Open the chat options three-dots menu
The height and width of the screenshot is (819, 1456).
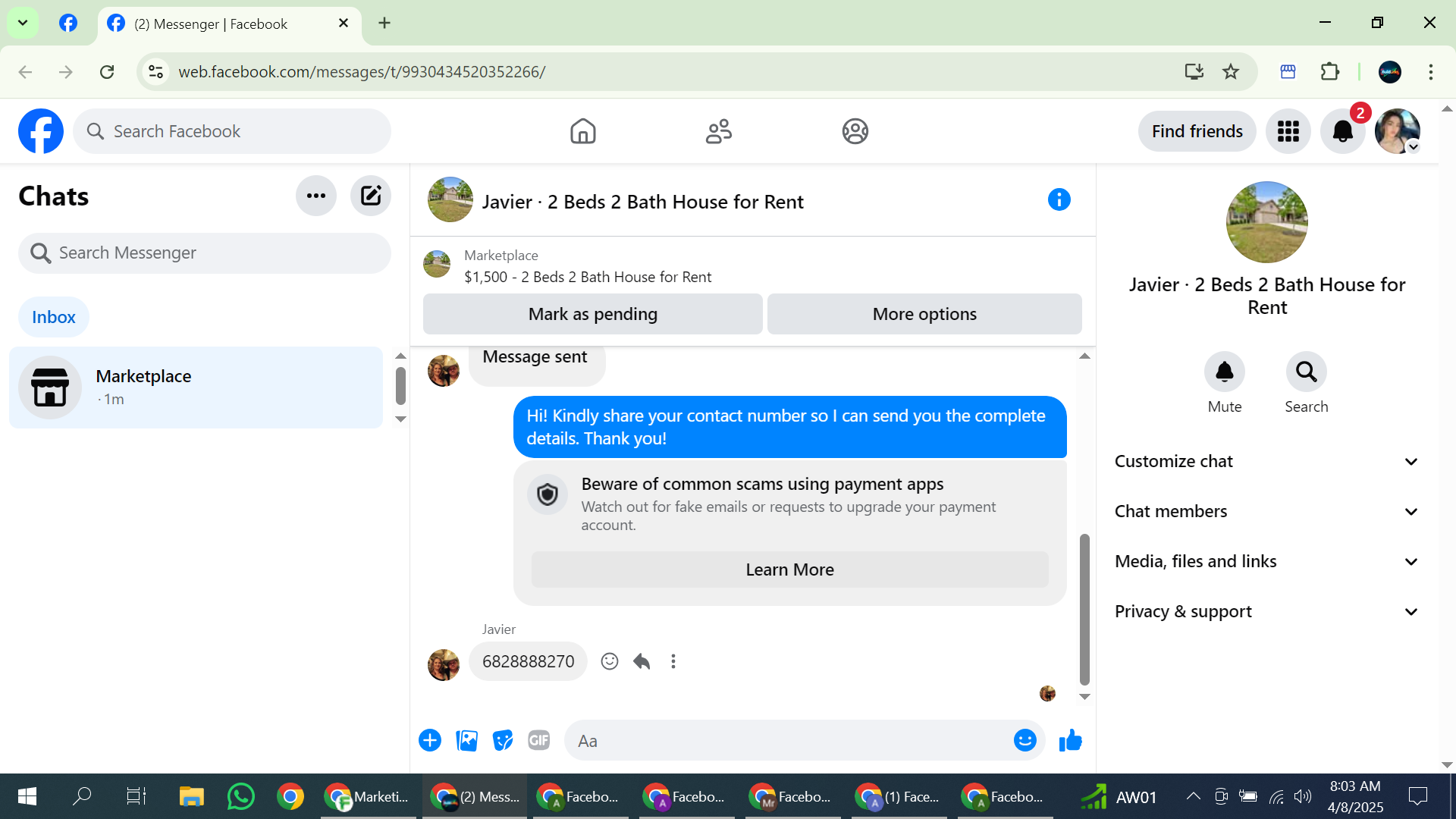tap(316, 196)
